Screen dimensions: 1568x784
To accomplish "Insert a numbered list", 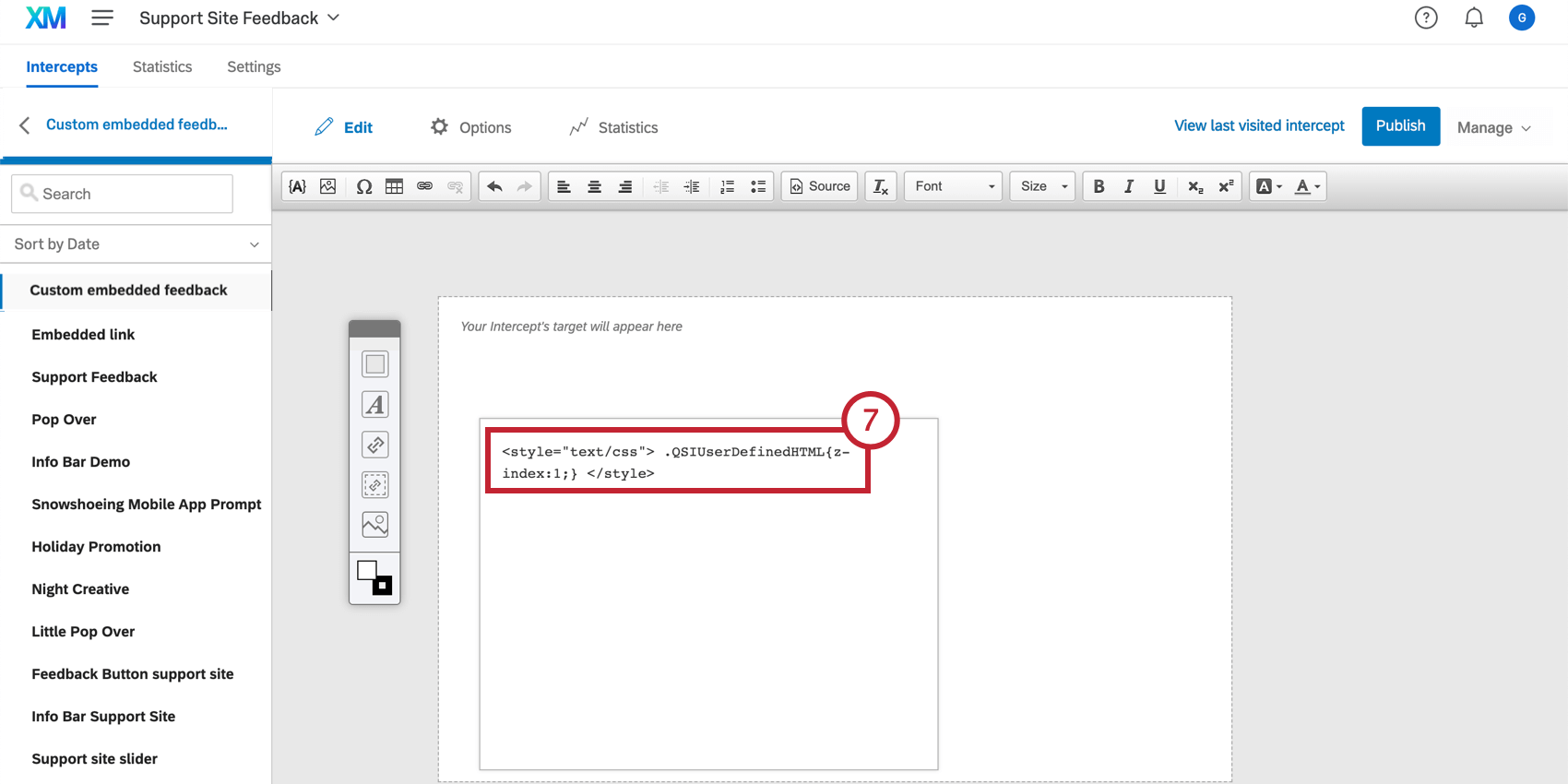I will pyautogui.click(x=727, y=186).
